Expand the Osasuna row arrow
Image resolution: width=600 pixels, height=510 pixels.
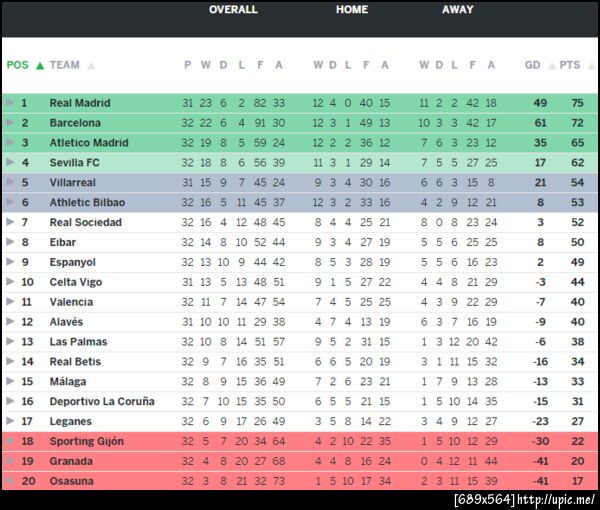coord(10,481)
